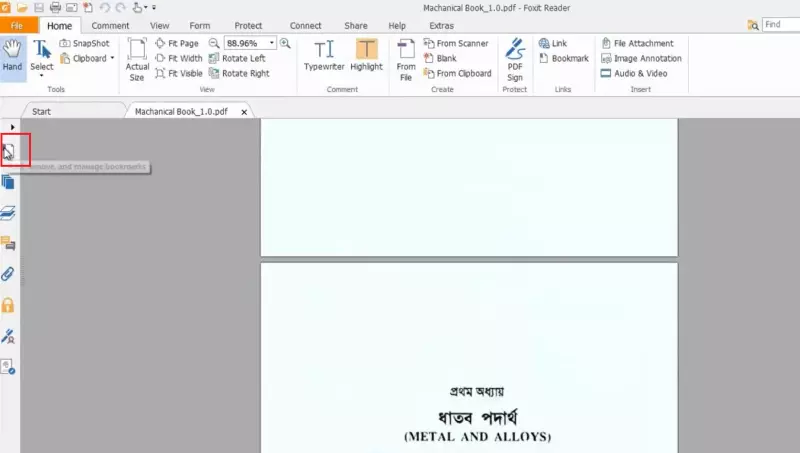Click the 88.96% zoom percentage field

245,43
